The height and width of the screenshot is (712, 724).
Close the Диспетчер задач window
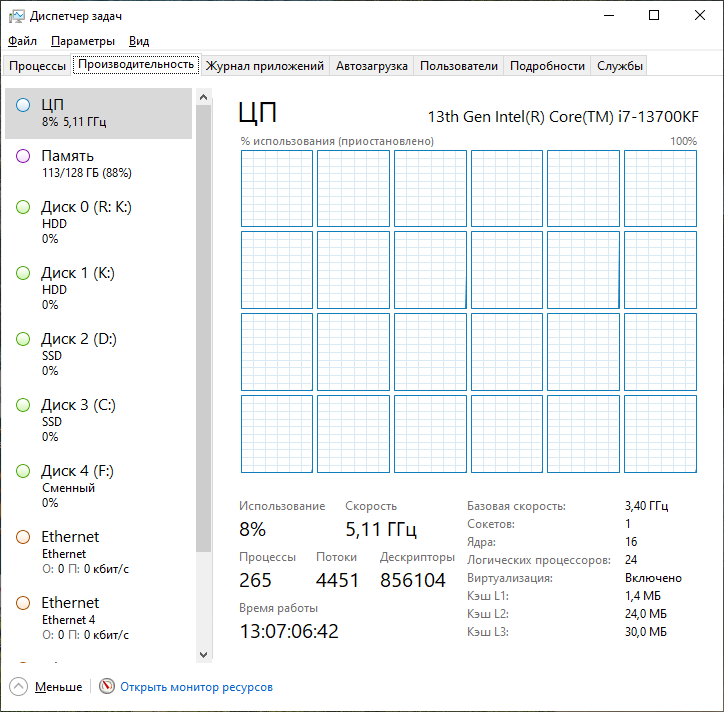[x=700, y=15]
